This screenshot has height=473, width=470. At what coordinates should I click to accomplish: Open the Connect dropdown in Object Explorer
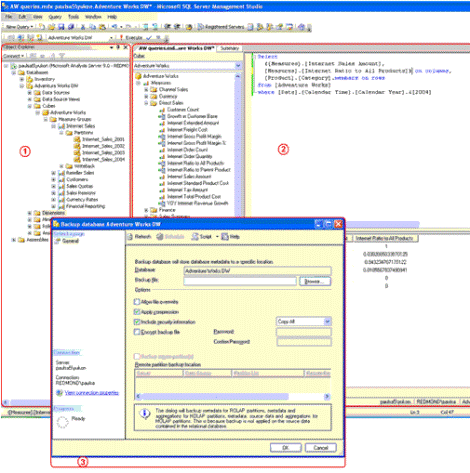[14, 56]
